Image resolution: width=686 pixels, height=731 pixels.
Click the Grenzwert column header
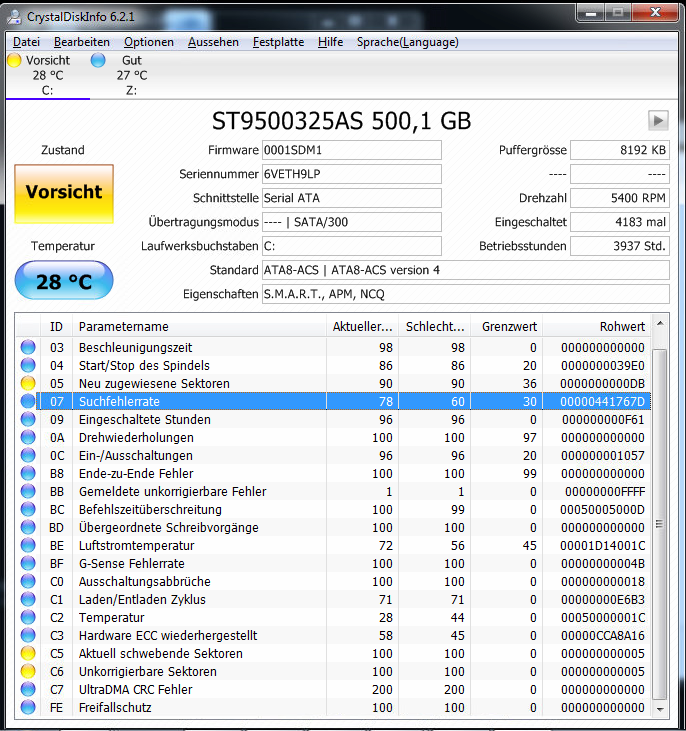(506, 326)
